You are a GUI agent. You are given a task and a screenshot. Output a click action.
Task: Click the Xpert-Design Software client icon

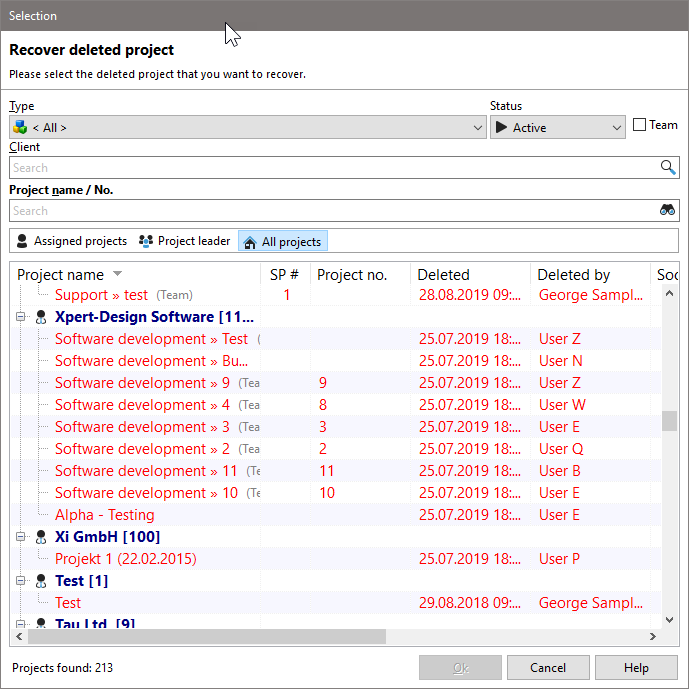41,317
